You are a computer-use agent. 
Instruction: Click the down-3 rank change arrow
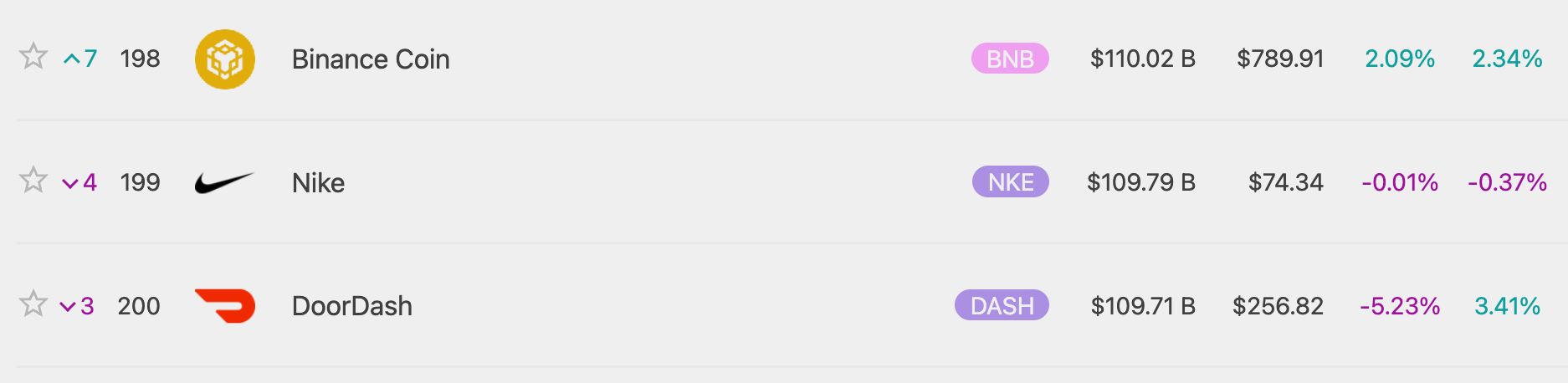click(69, 307)
